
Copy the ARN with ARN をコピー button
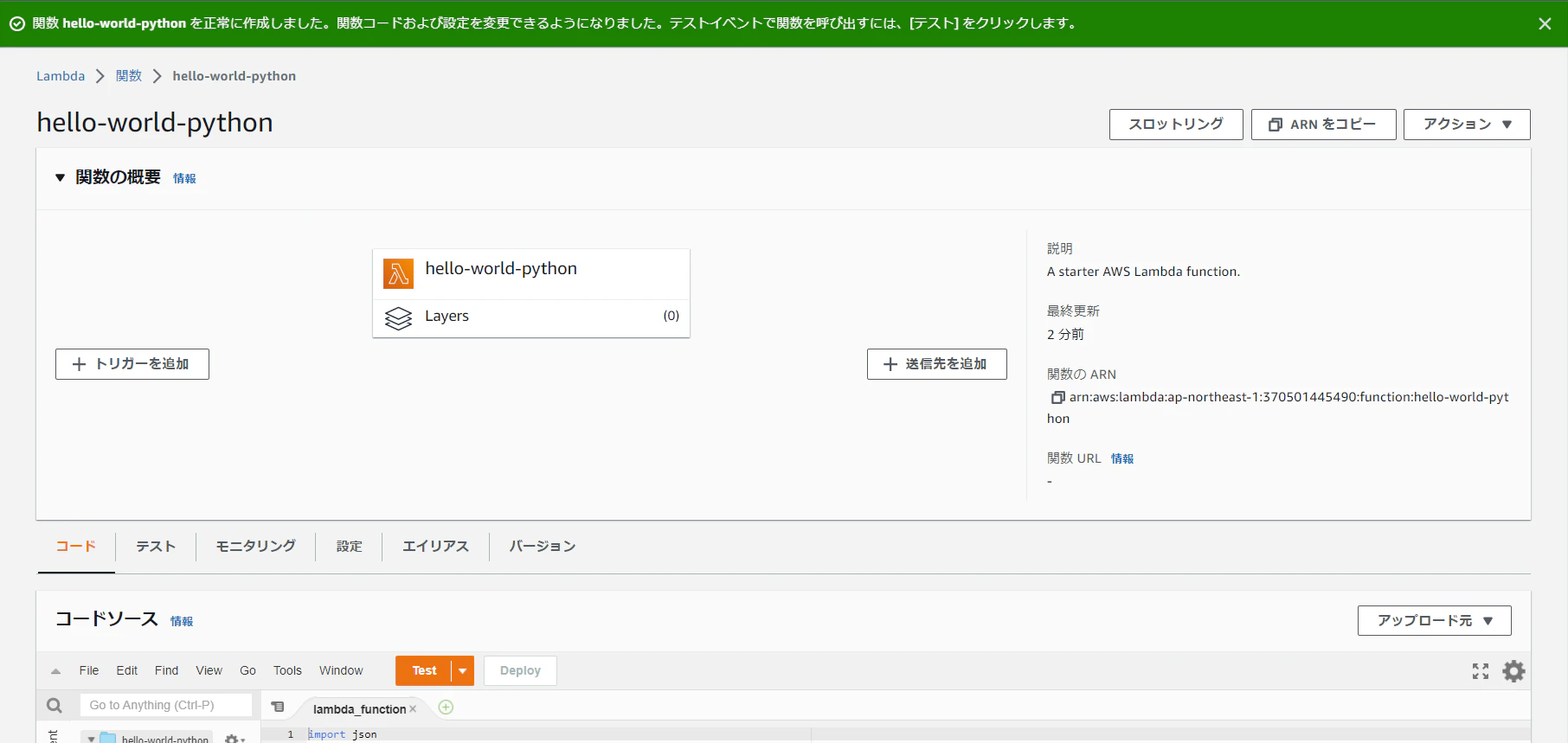pyautogui.click(x=1323, y=125)
